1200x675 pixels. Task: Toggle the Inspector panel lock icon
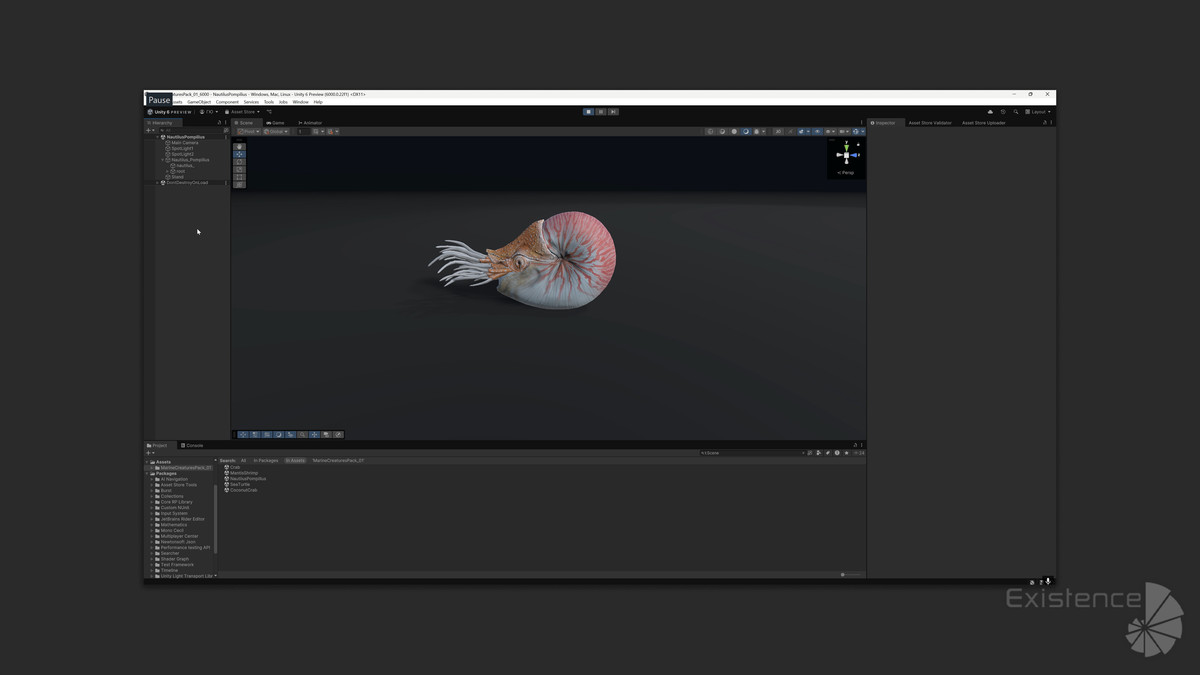[1045, 123]
